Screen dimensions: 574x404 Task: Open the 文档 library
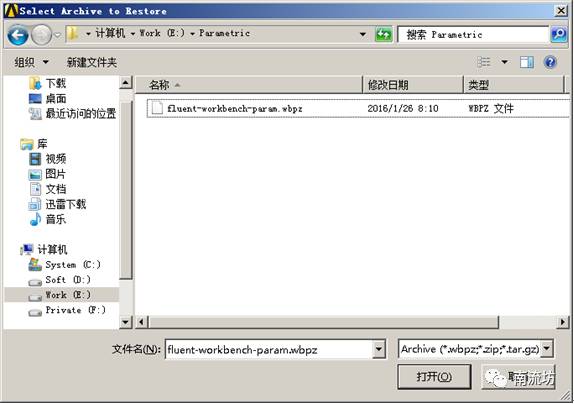coord(48,189)
